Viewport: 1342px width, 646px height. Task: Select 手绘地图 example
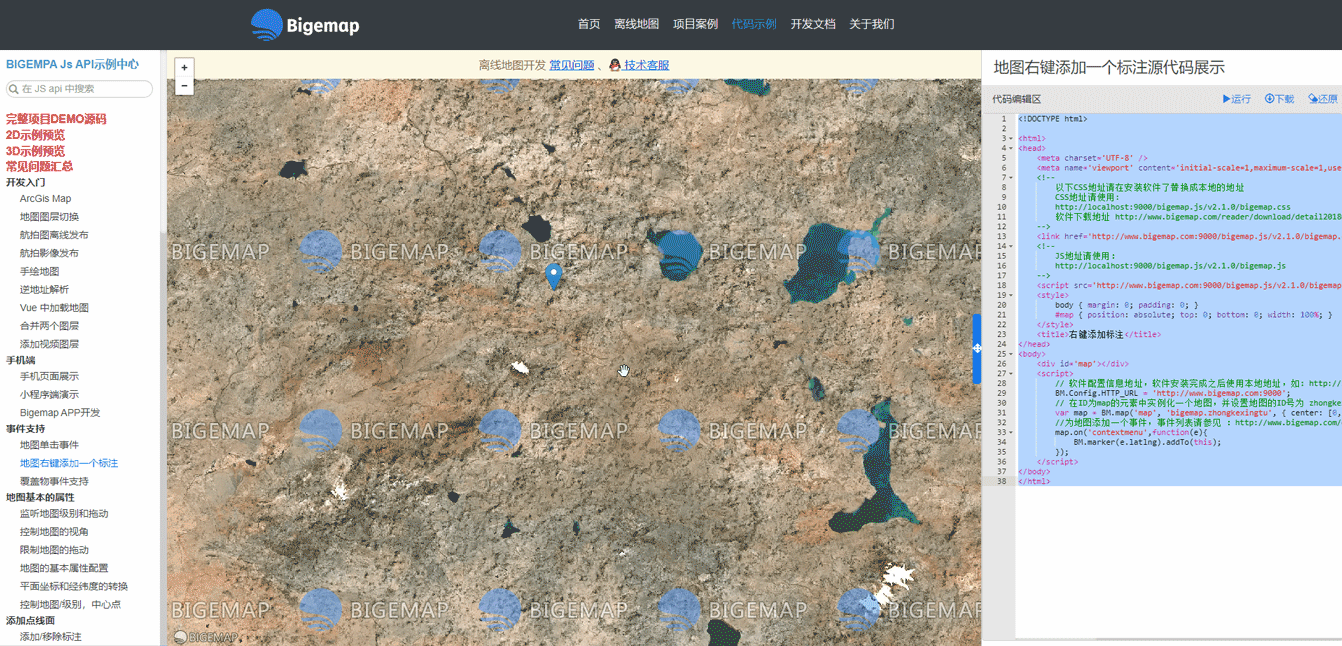click(x=39, y=271)
